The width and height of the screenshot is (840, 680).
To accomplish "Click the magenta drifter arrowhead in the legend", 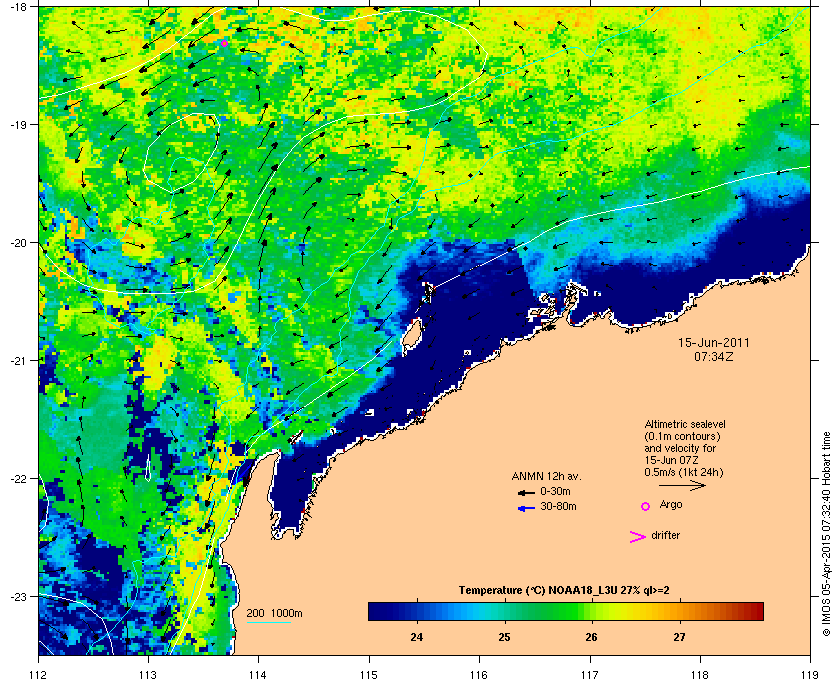I will coord(638,537).
